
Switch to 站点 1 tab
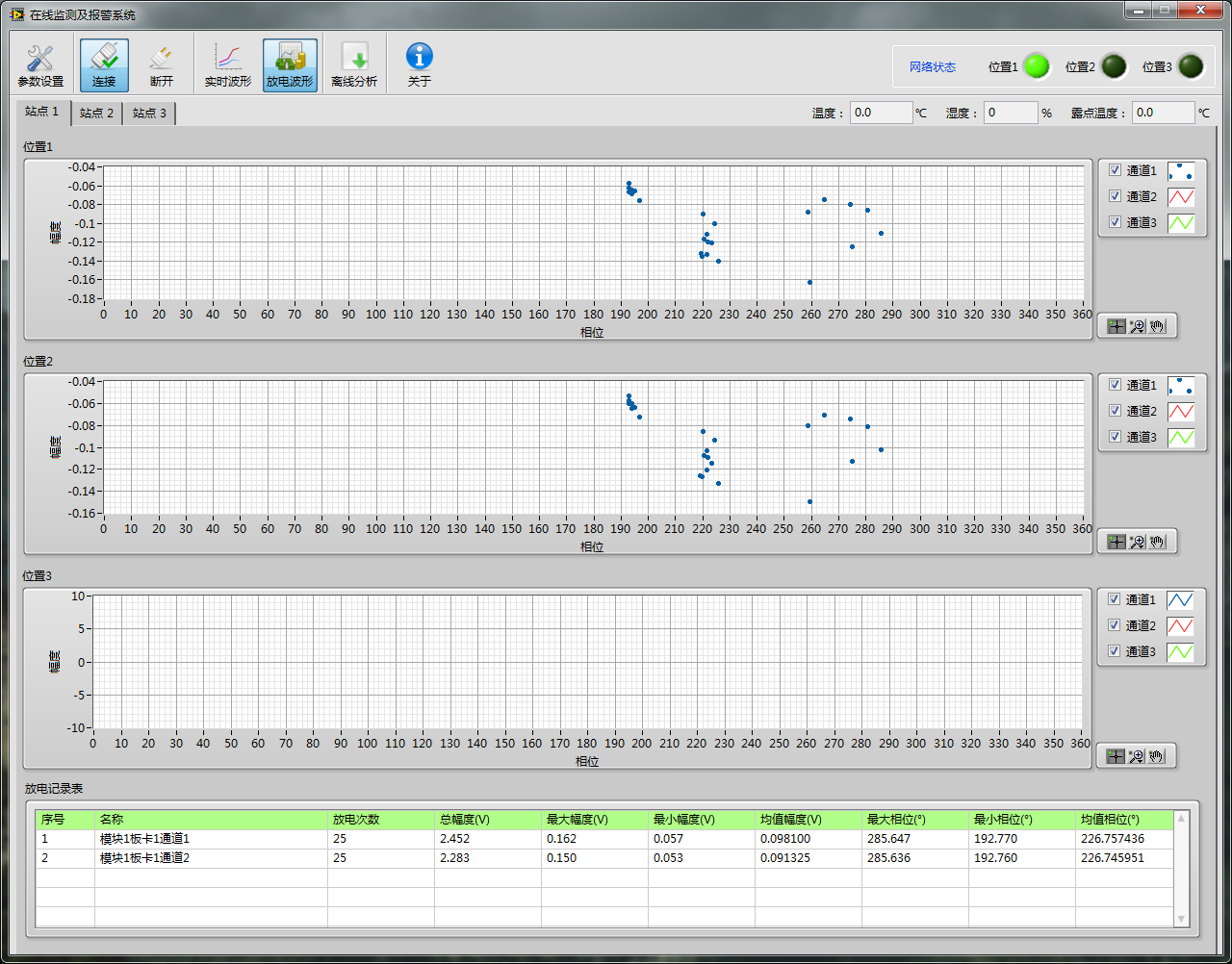42,112
